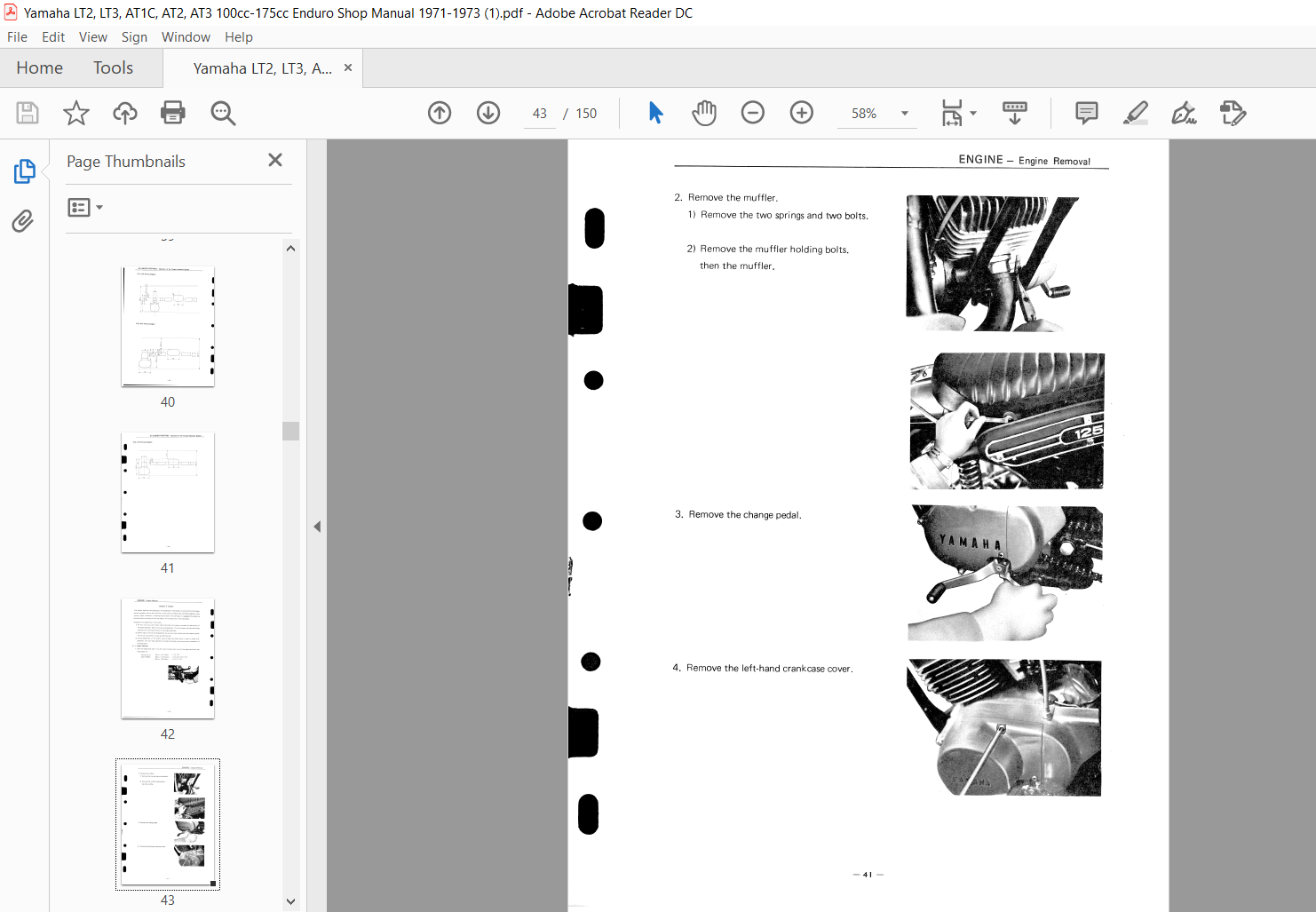Click the Save file icon
This screenshot has width=1316, height=912.
coord(28,113)
